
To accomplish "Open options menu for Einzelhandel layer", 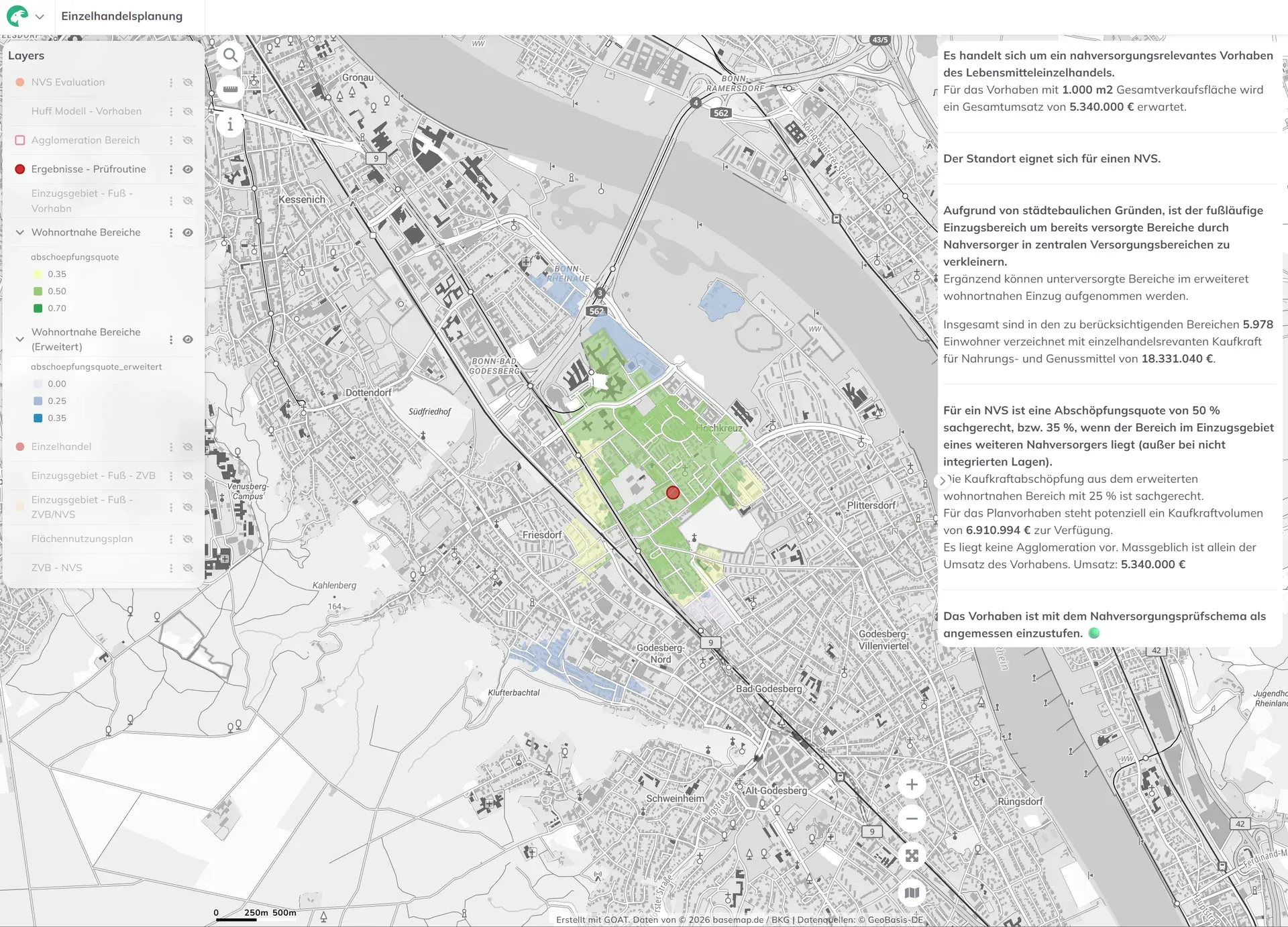I will tap(171, 447).
